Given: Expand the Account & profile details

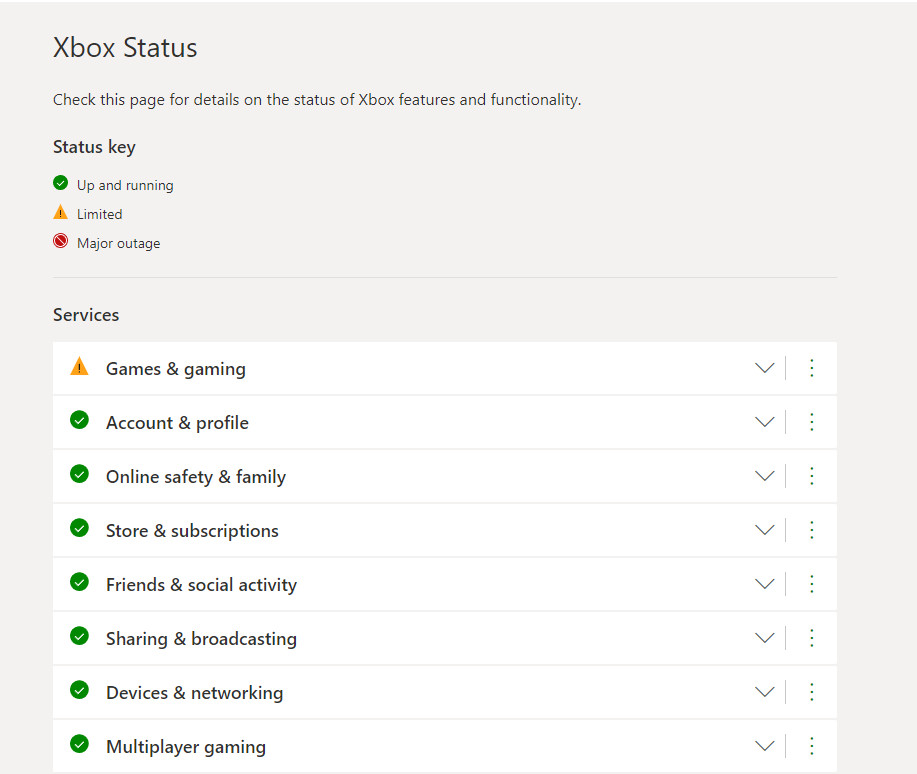Looking at the screenshot, I should click(x=765, y=422).
